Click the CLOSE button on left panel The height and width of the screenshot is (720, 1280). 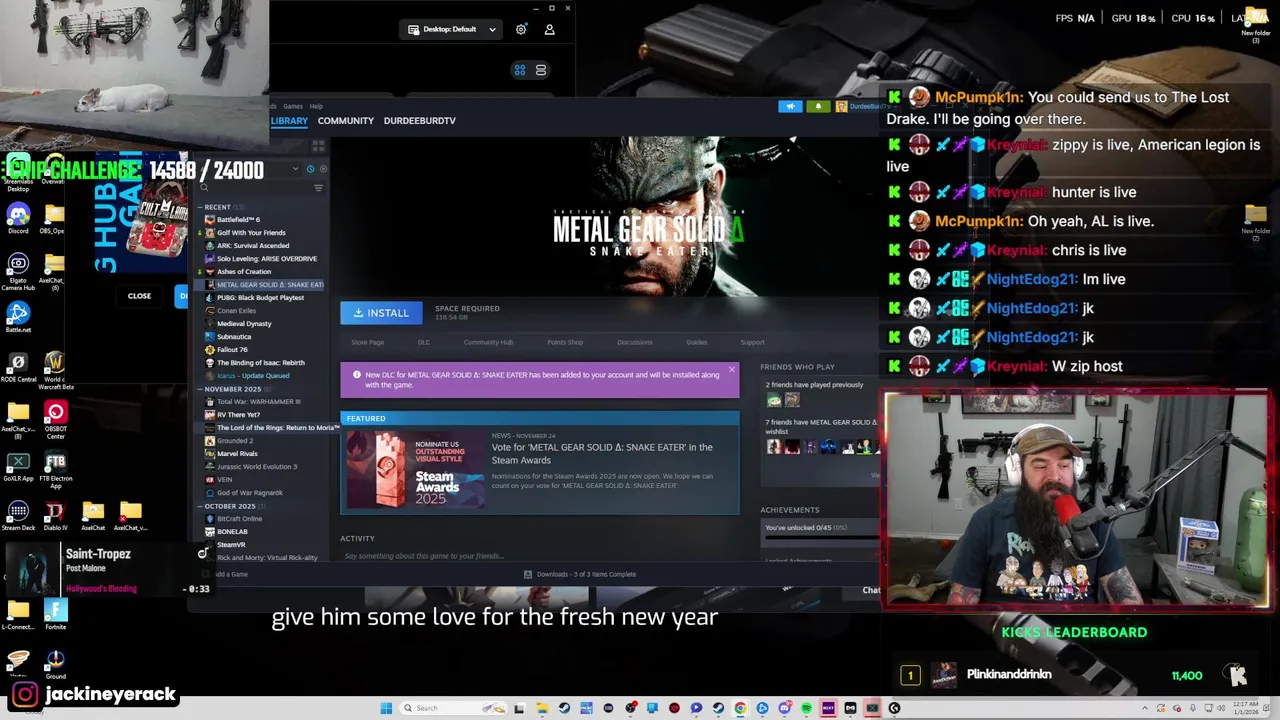pos(139,296)
